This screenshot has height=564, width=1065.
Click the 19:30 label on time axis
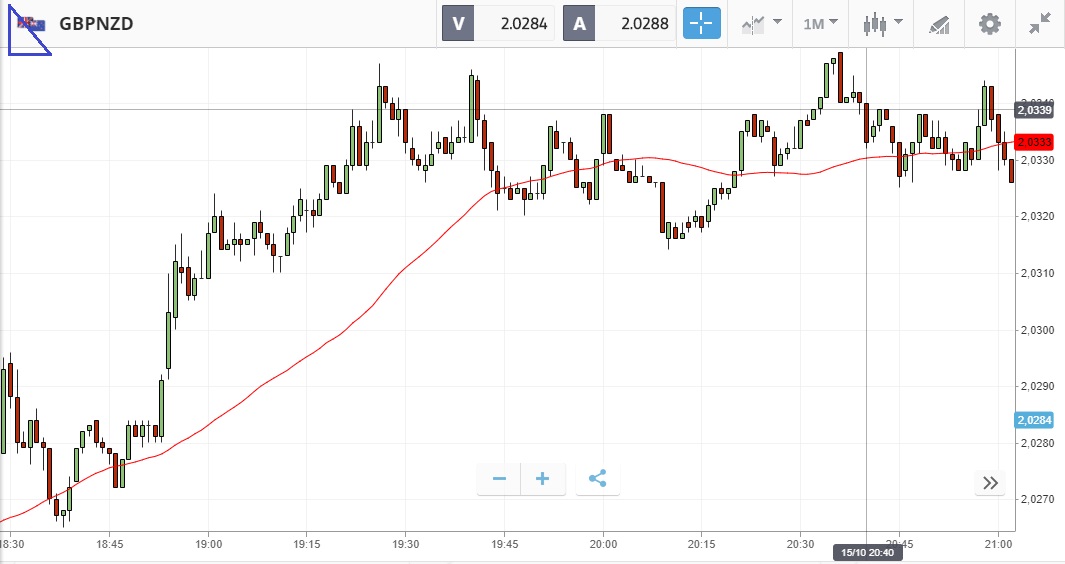(404, 544)
